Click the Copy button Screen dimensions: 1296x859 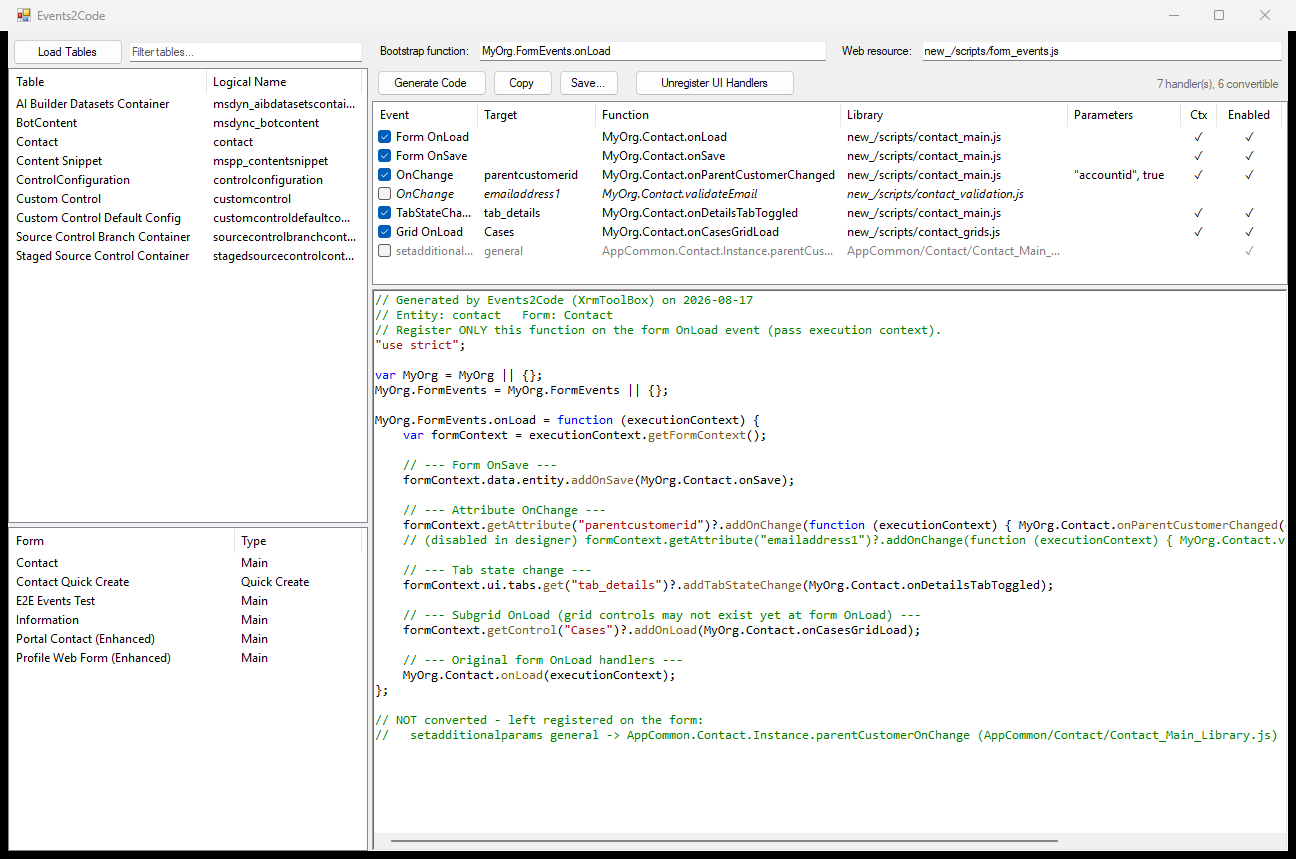(x=521, y=83)
